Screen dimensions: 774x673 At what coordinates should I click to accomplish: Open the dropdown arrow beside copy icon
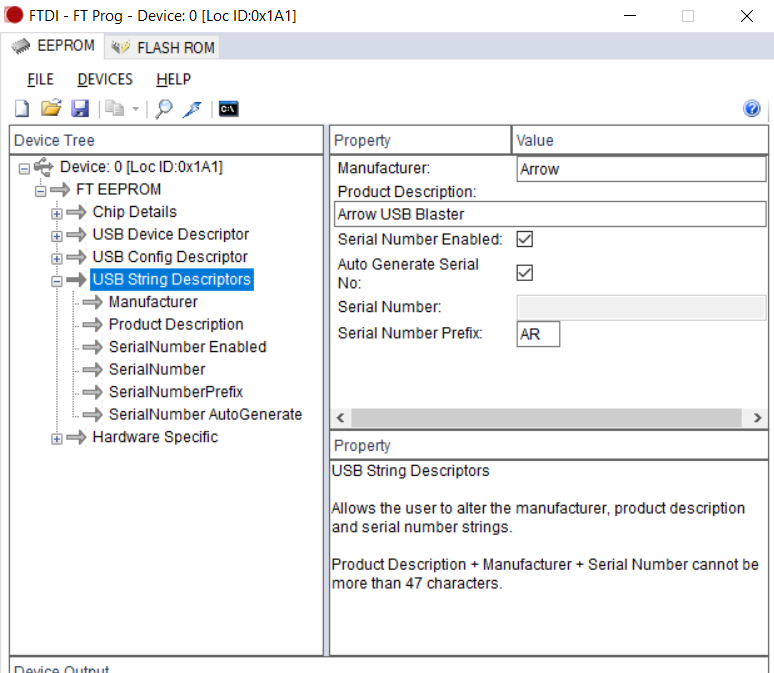pos(136,109)
